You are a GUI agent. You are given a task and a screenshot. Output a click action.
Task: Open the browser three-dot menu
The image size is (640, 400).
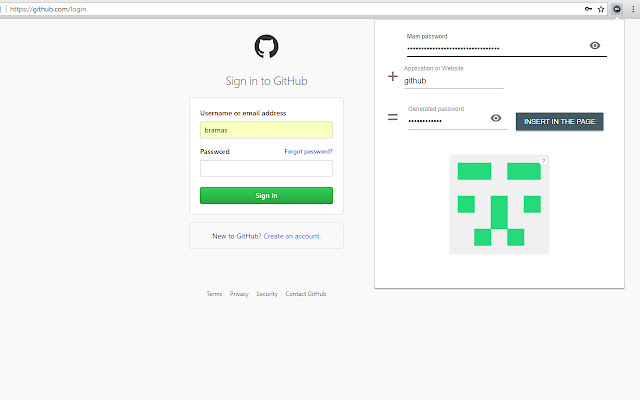pos(633,9)
